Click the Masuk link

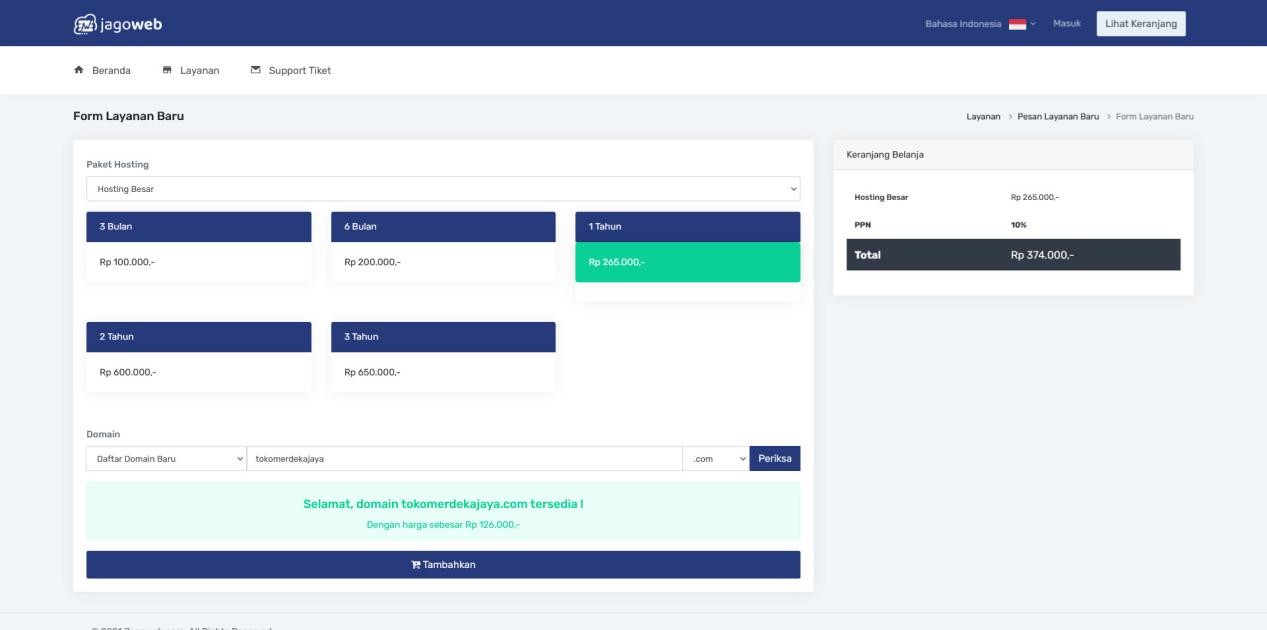(x=1066, y=22)
